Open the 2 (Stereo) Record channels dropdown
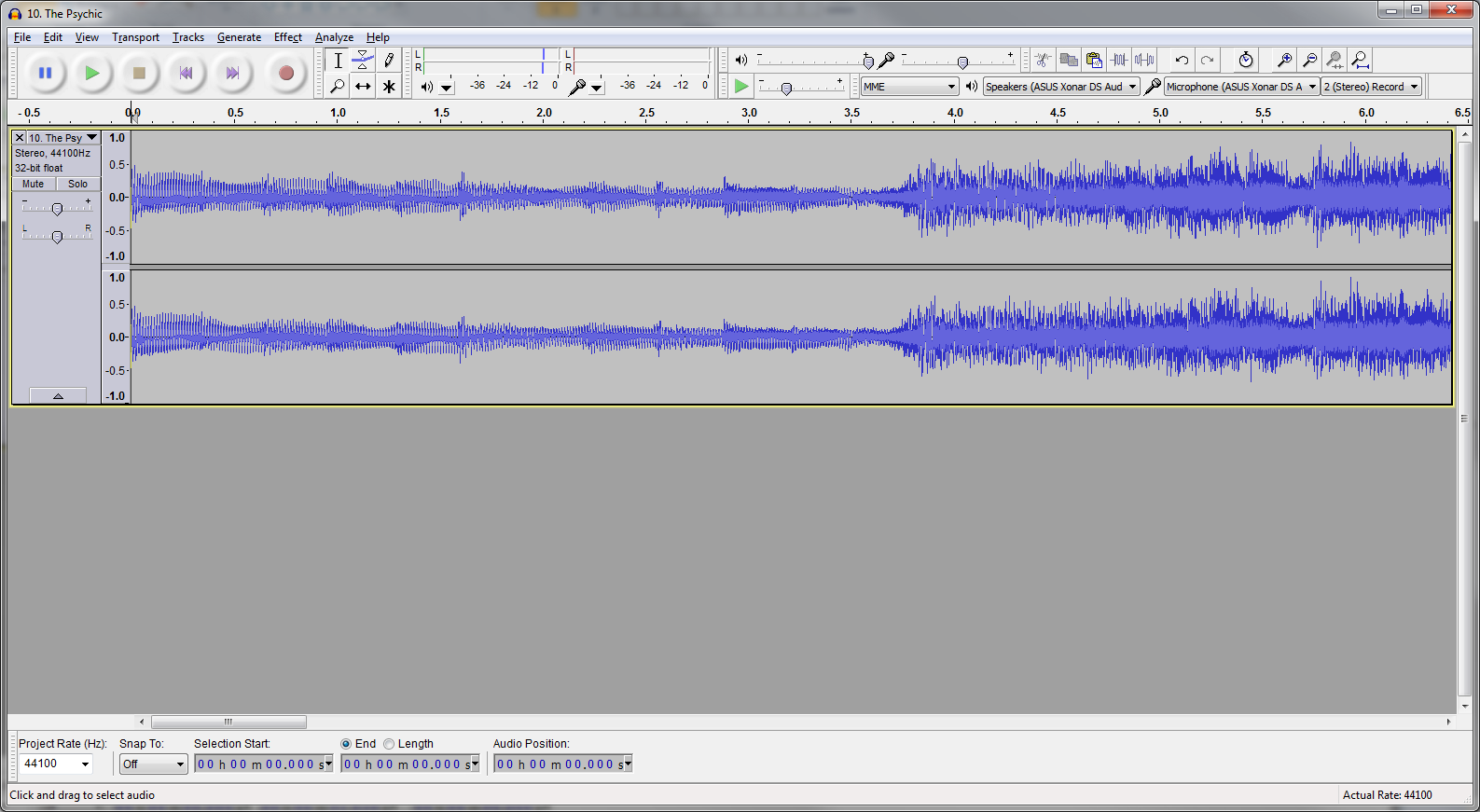This screenshot has width=1480, height=812. [1371, 87]
